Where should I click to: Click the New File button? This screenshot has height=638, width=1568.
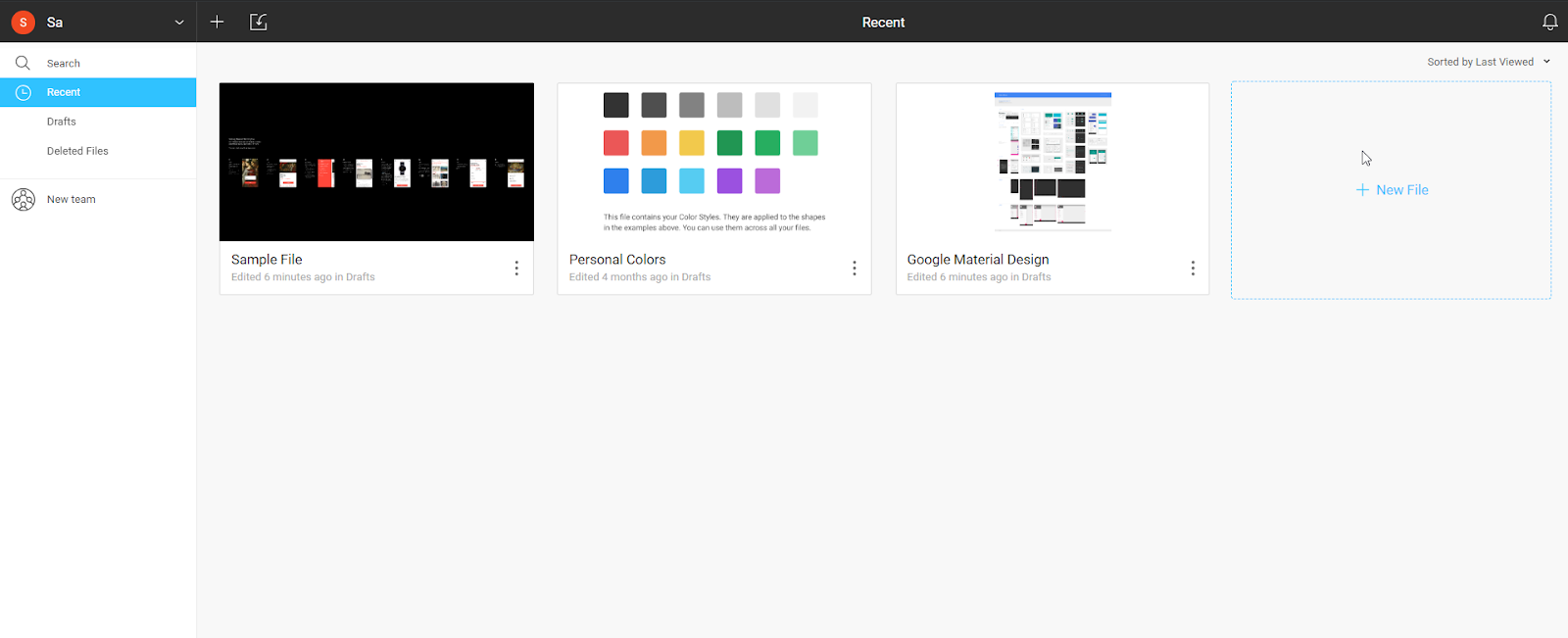coord(1392,190)
